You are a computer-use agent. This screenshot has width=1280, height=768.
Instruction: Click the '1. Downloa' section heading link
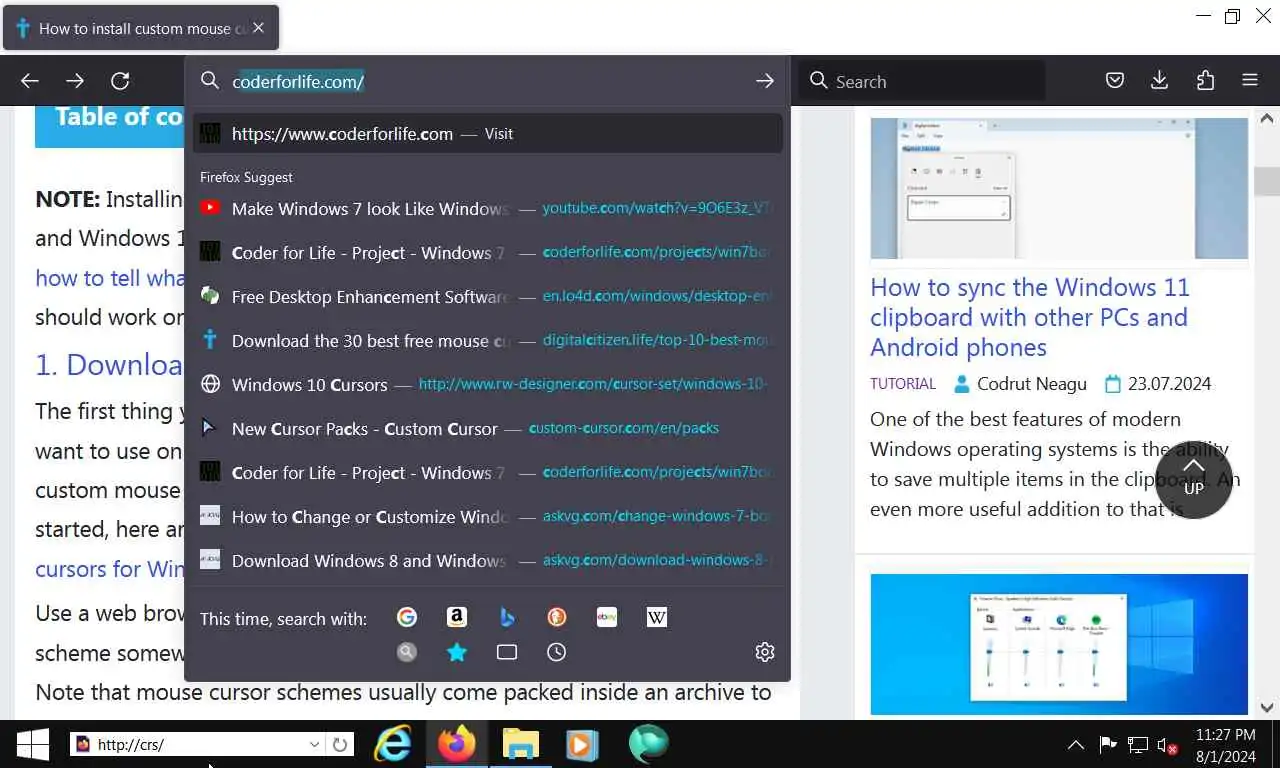click(x=109, y=364)
